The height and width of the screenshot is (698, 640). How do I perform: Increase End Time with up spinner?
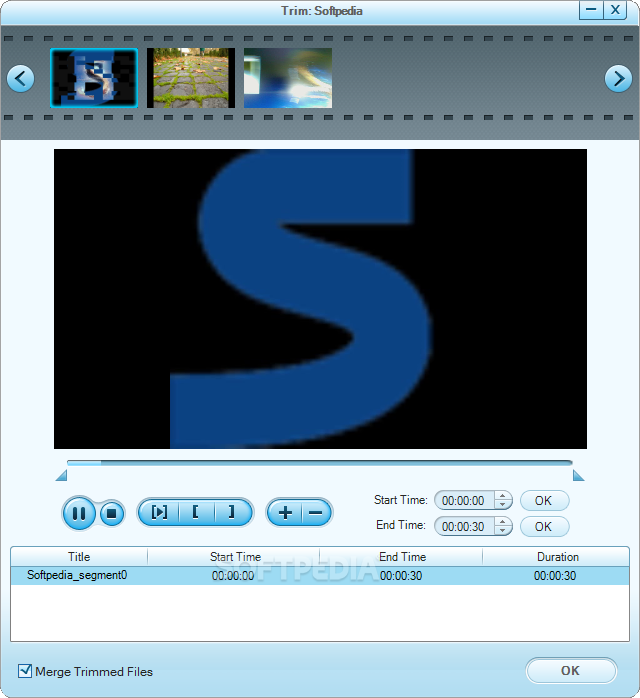502,522
